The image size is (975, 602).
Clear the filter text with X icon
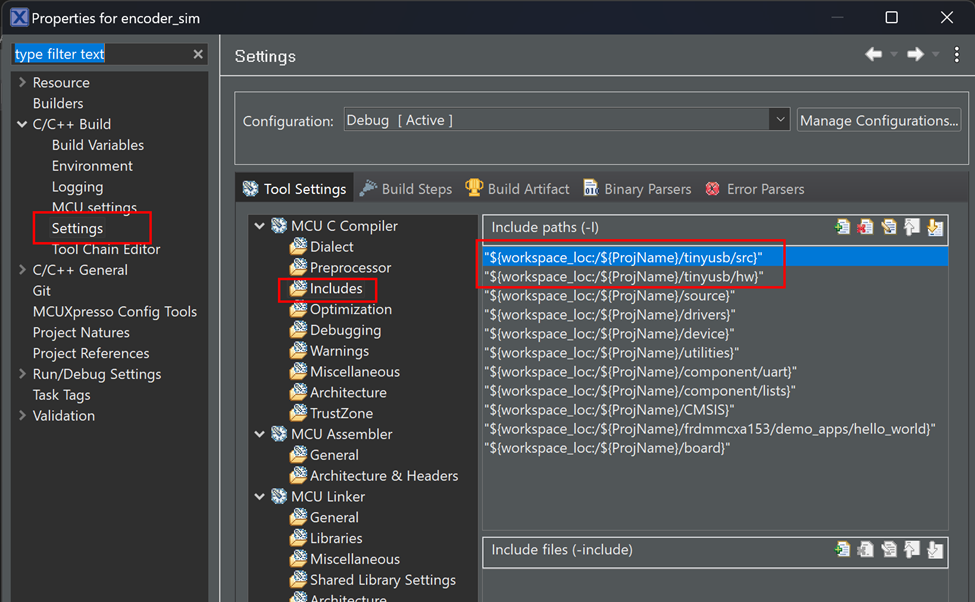pos(198,54)
